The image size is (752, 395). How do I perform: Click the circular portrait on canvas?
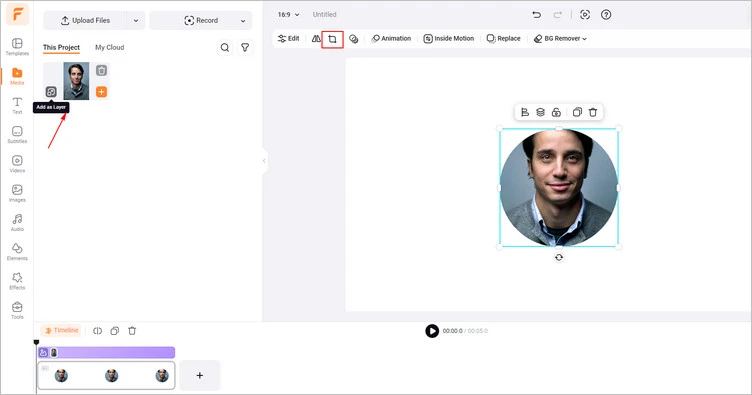[559, 187]
